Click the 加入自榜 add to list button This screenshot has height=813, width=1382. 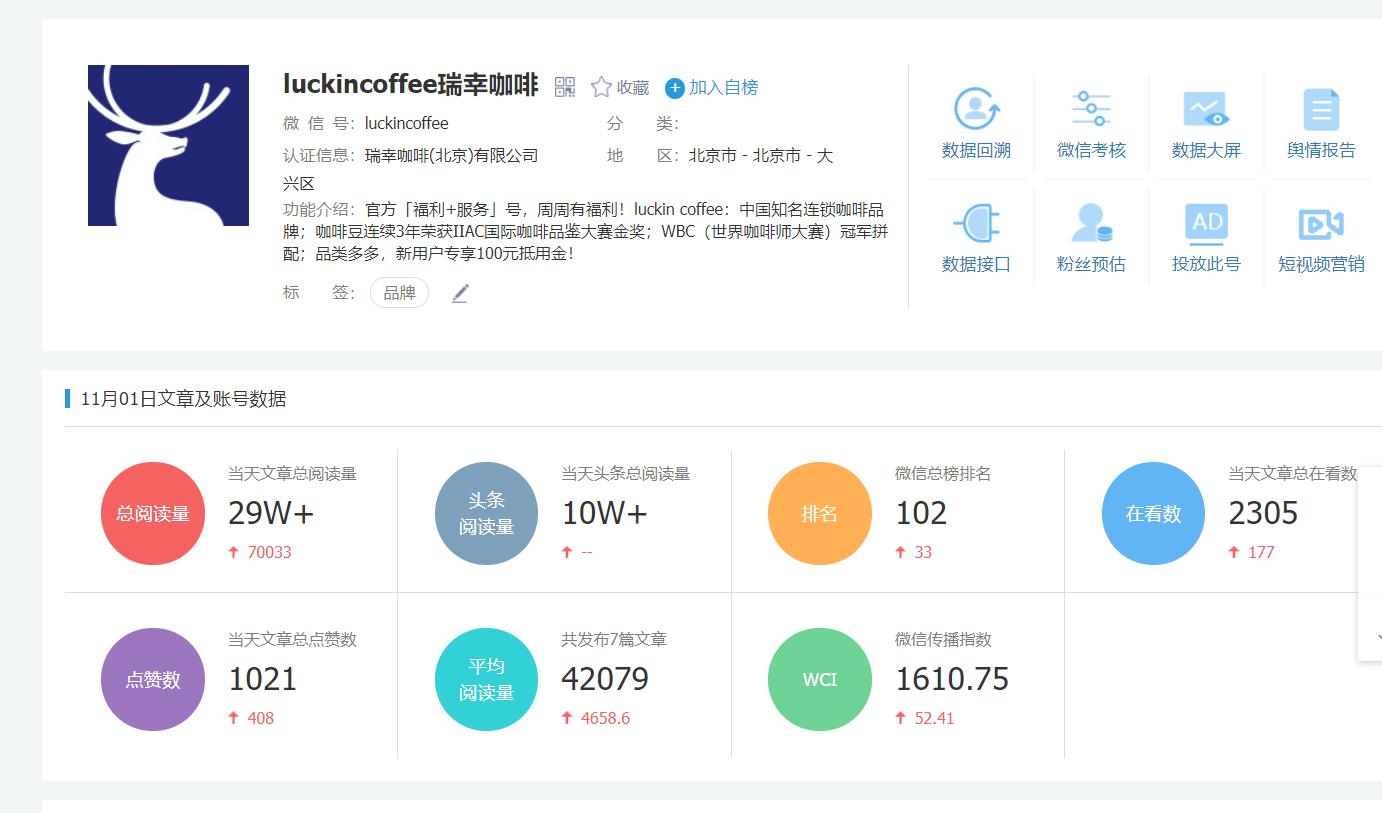click(x=712, y=88)
